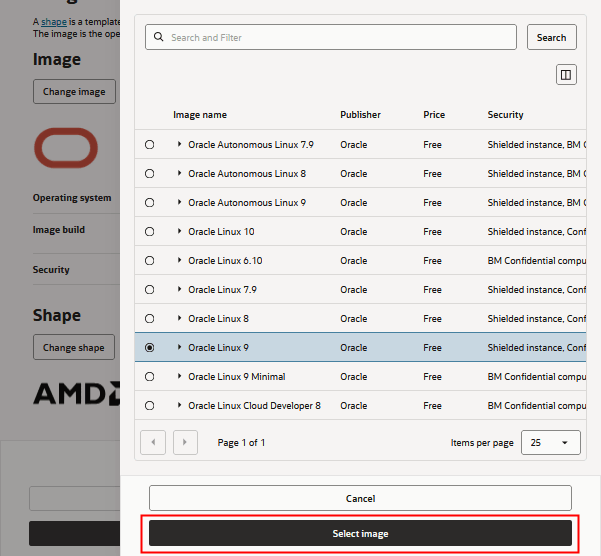Screen dimensions: 601x556
Task: Select Oracle Linux 9 Minimal radio button
Action: click(x=149, y=377)
